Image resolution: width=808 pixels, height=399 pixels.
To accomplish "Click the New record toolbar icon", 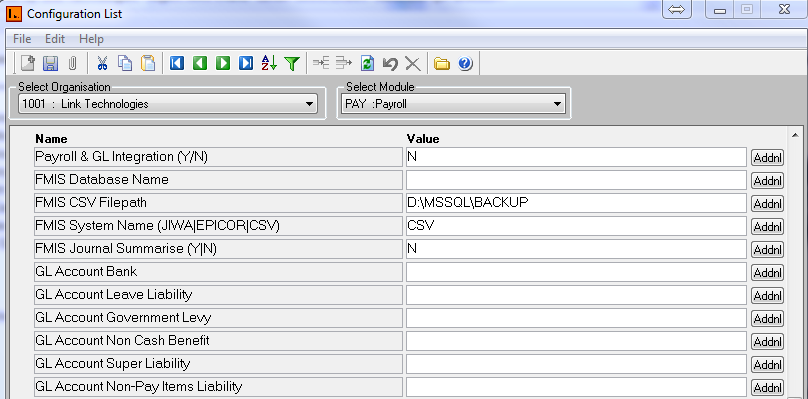I will click(x=27, y=63).
